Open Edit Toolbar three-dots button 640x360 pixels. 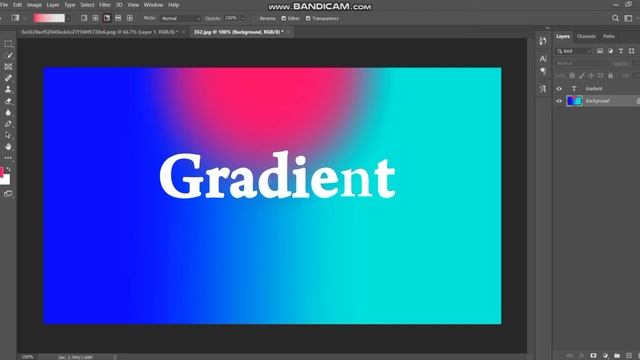tap(8, 158)
